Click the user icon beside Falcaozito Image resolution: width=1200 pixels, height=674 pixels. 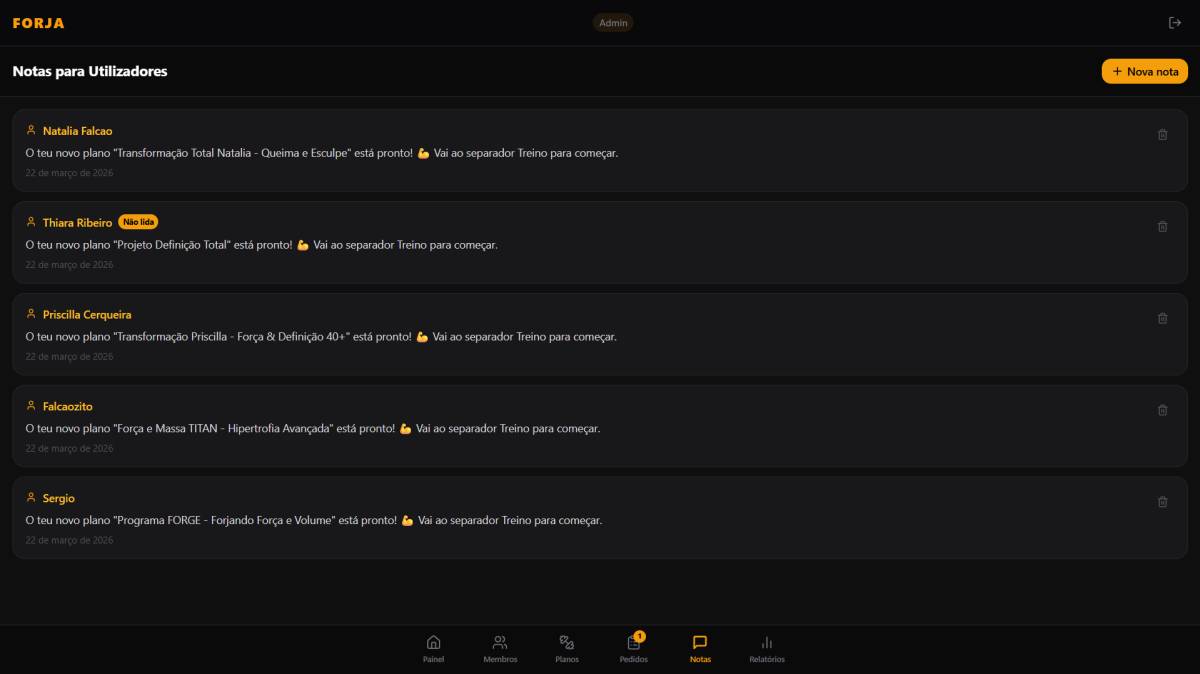[31, 406]
